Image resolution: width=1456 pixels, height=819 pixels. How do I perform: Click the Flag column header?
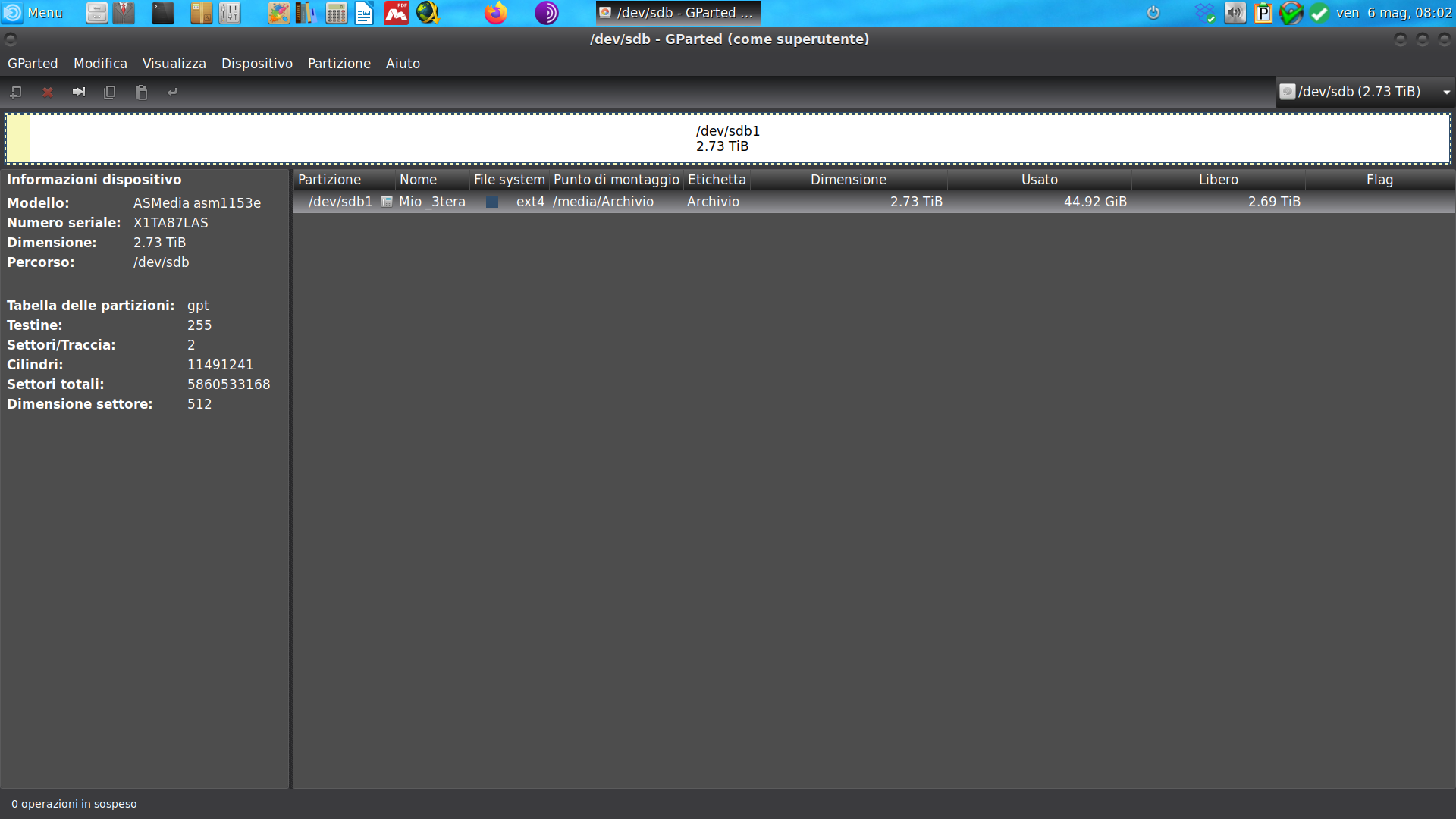pyautogui.click(x=1380, y=180)
